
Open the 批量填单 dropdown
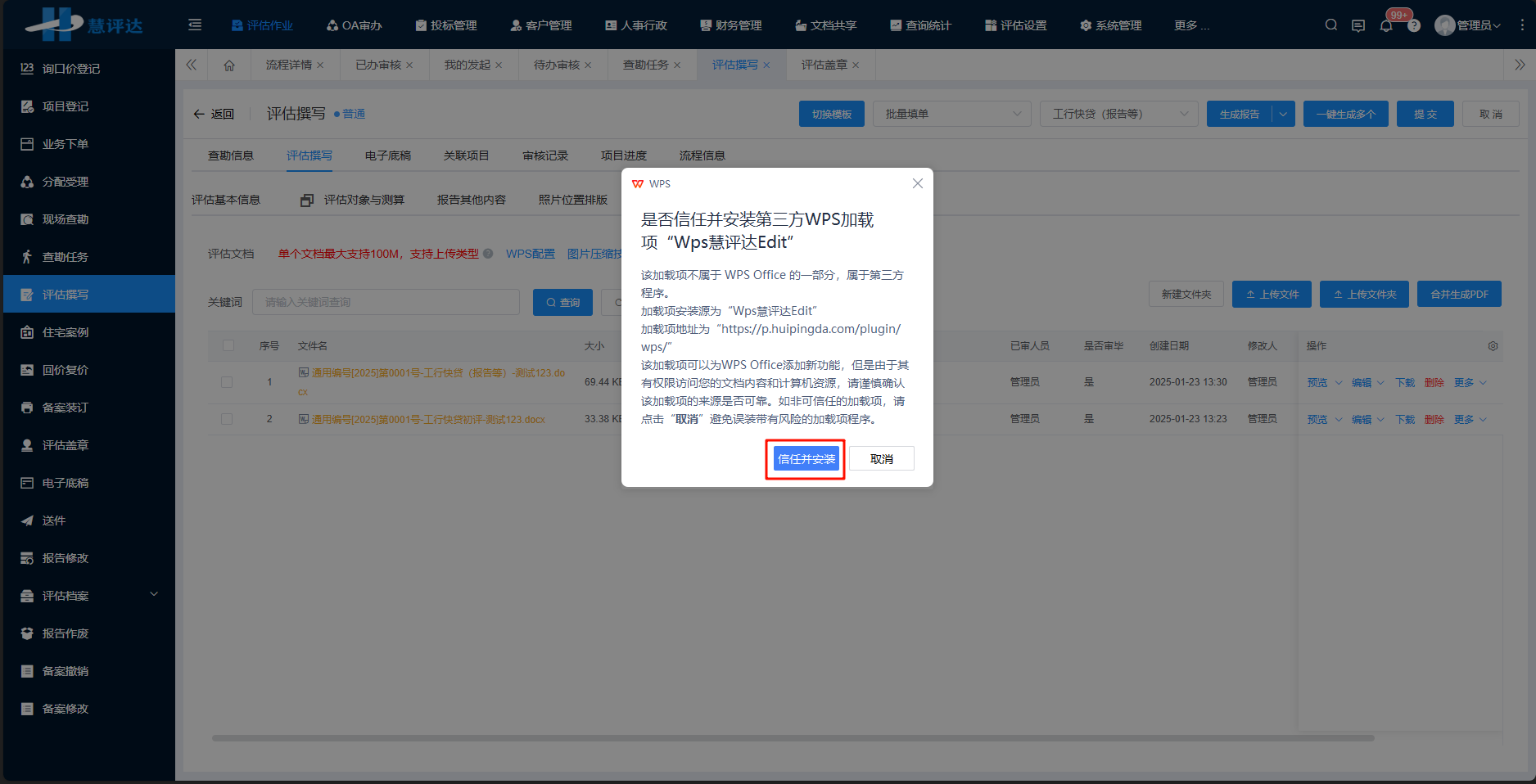tap(950, 114)
